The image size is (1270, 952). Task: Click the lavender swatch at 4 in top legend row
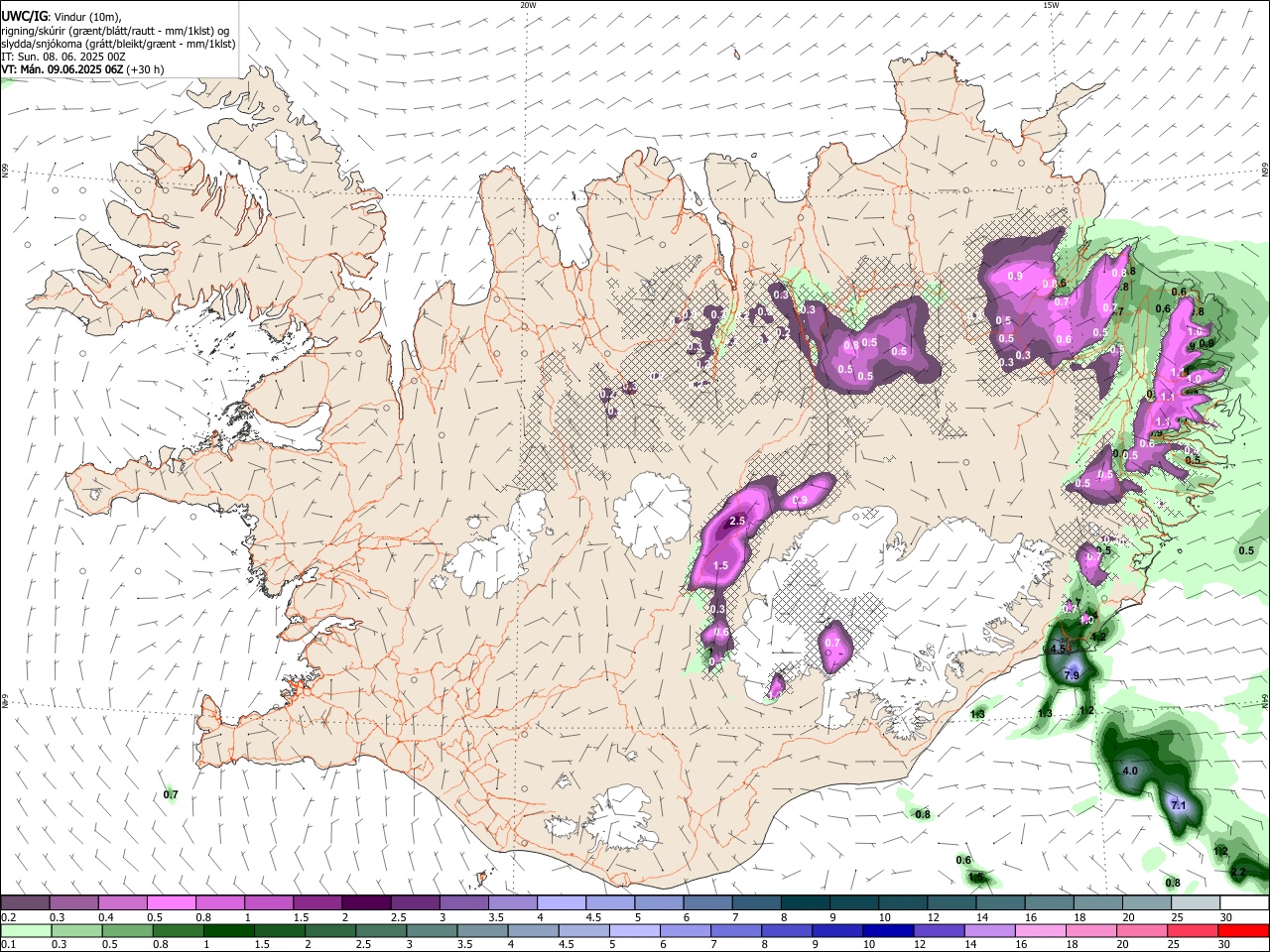(561, 902)
